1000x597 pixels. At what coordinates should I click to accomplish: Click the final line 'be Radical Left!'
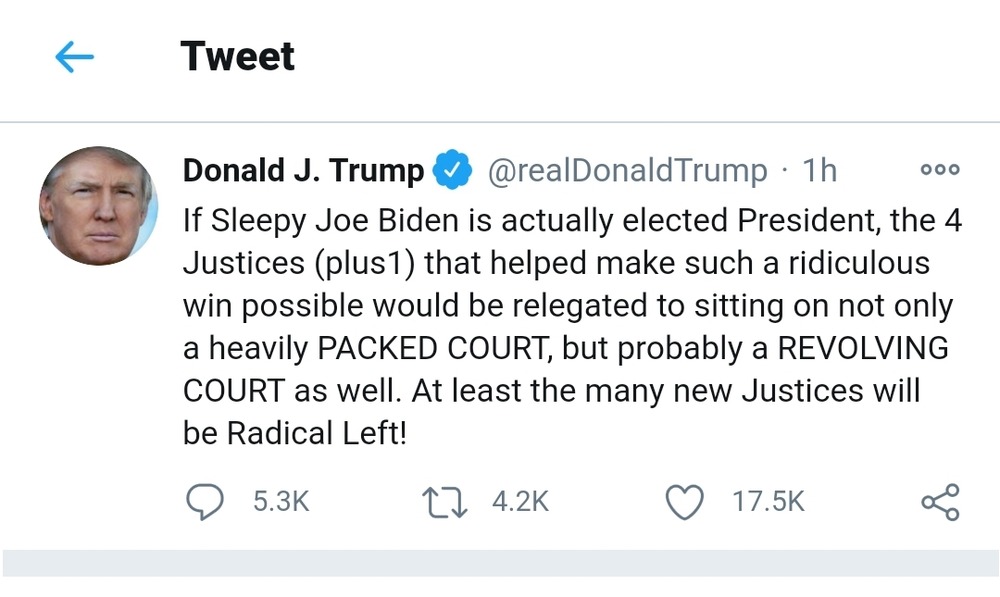pos(295,433)
